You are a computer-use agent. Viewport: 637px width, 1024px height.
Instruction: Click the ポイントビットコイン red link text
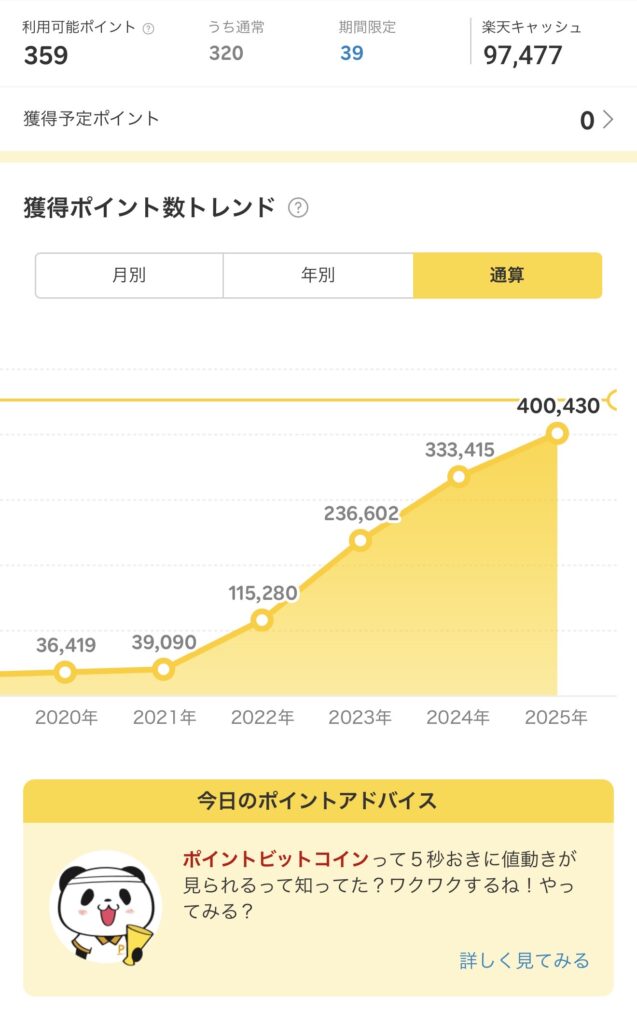[x=275, y=859]
